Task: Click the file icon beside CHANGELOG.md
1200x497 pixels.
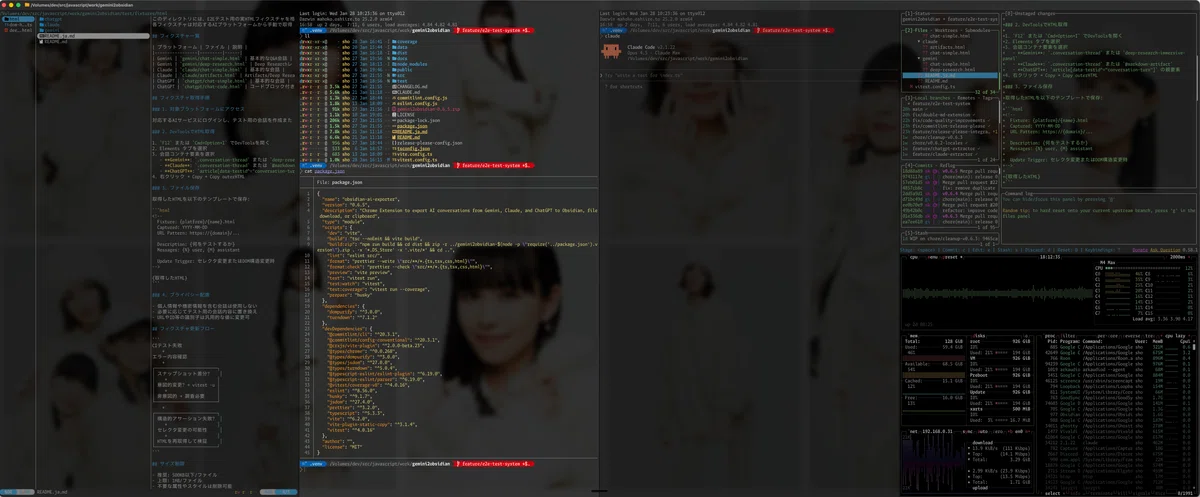Action: tap(394, 87)
